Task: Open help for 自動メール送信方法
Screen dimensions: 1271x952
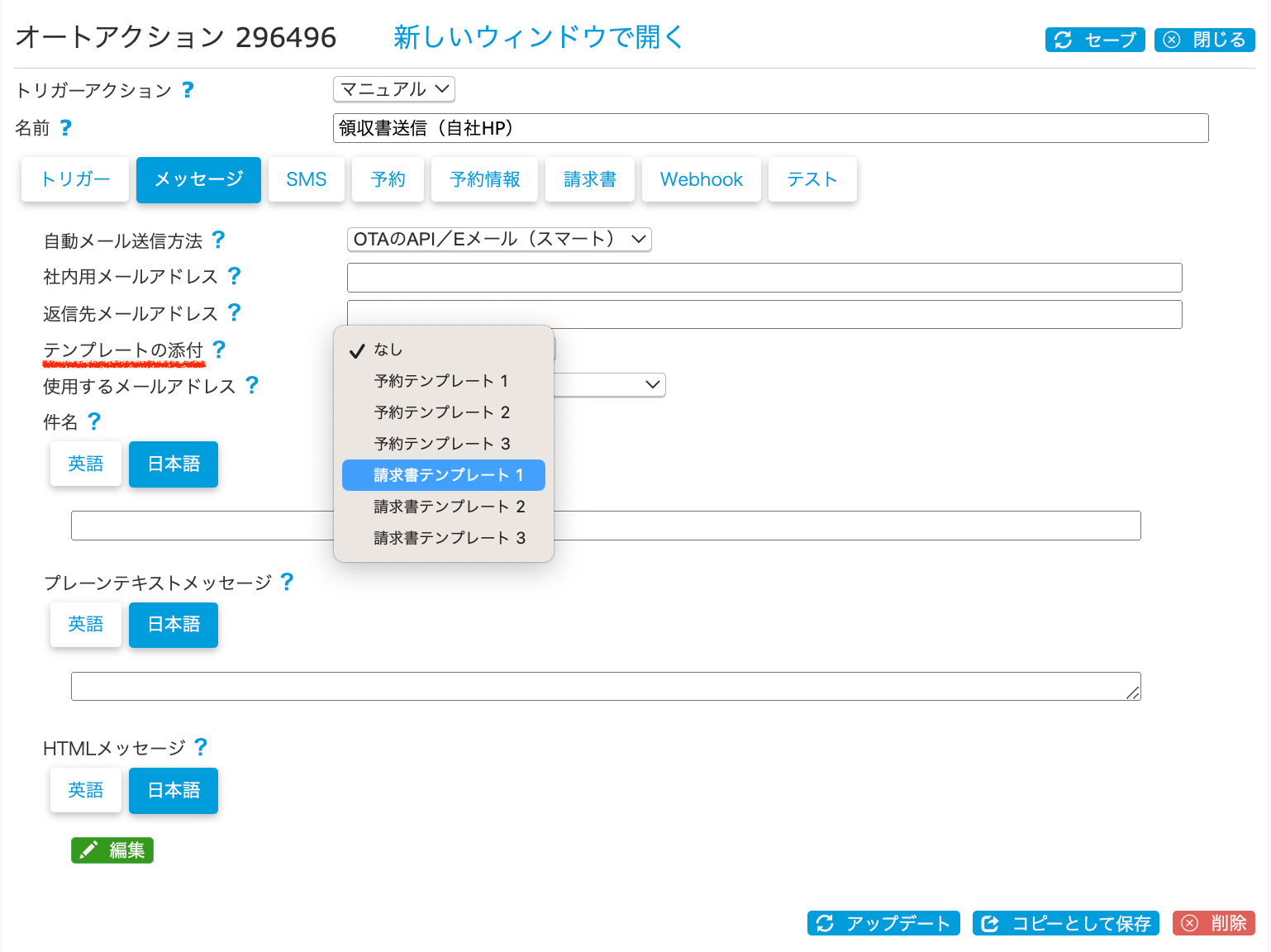Action: (x=218, y=240)
